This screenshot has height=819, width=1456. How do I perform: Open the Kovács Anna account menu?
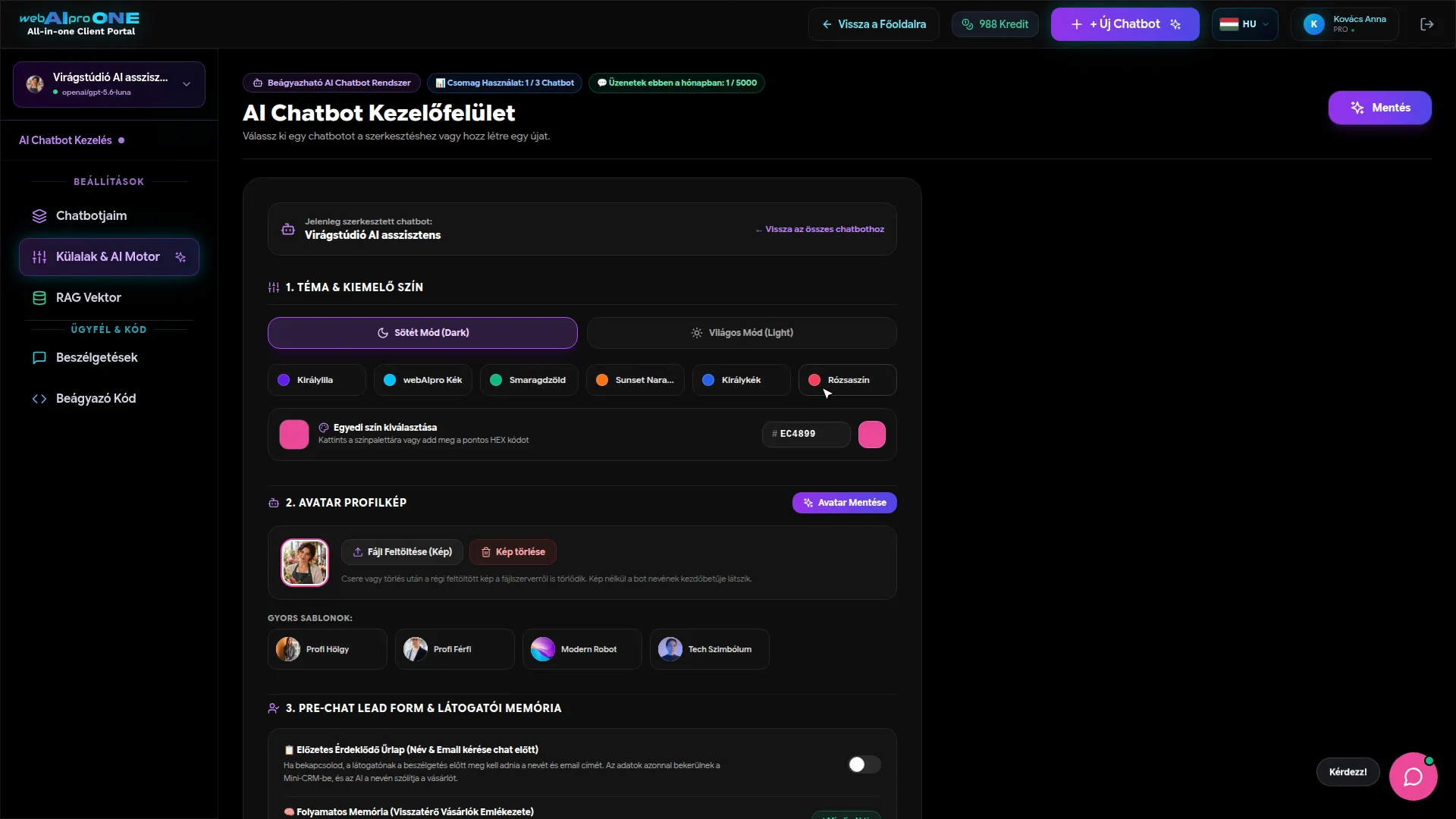click(1345, 24)
